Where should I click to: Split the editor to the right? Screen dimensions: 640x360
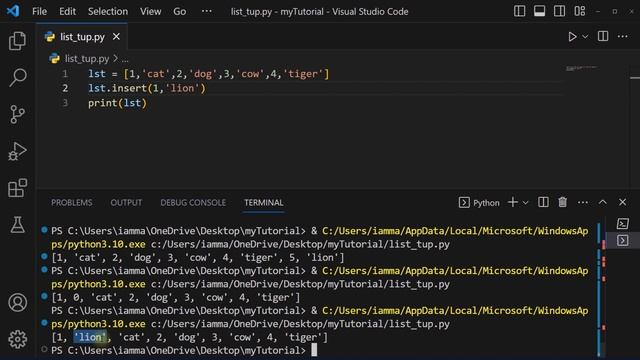(x=603, y=36)
